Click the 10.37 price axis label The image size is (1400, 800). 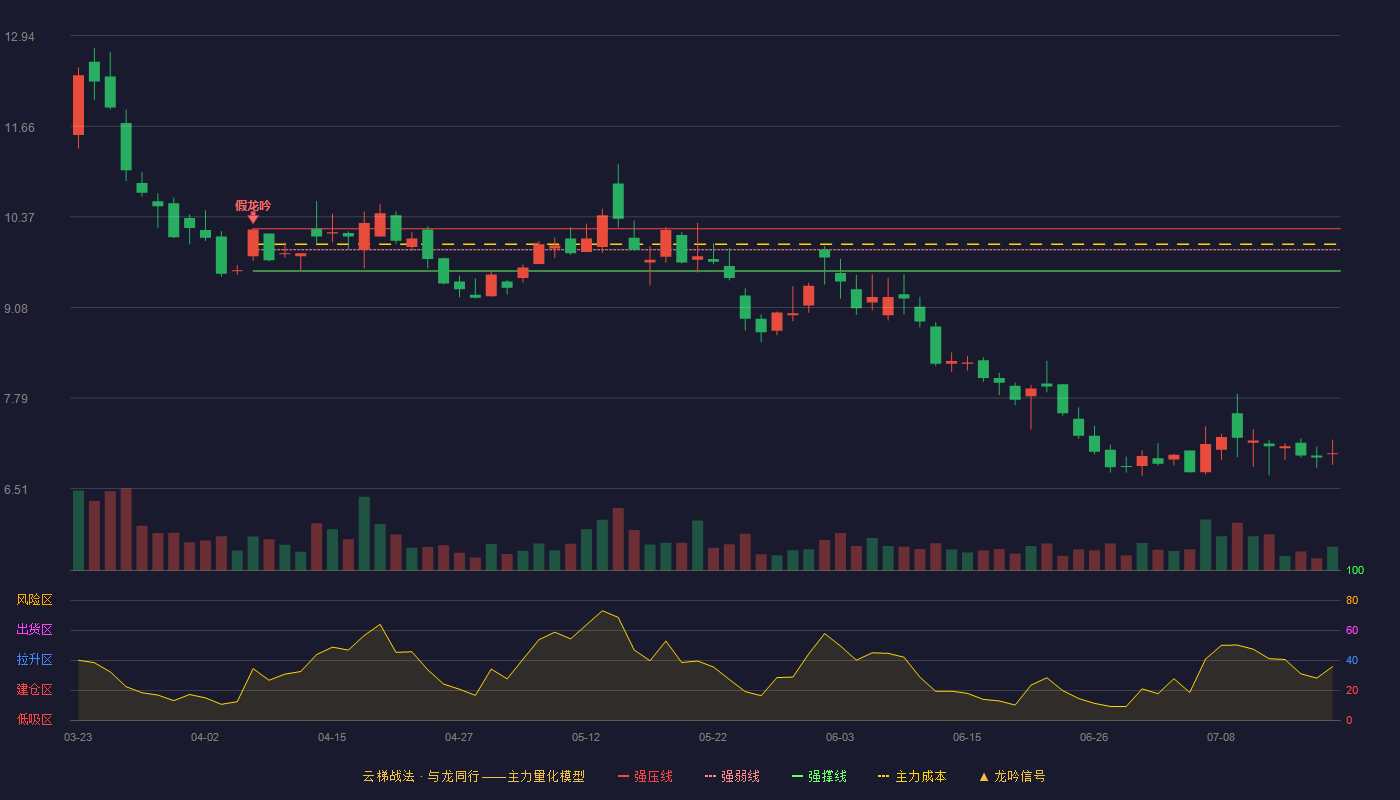[x=19, y=218]
